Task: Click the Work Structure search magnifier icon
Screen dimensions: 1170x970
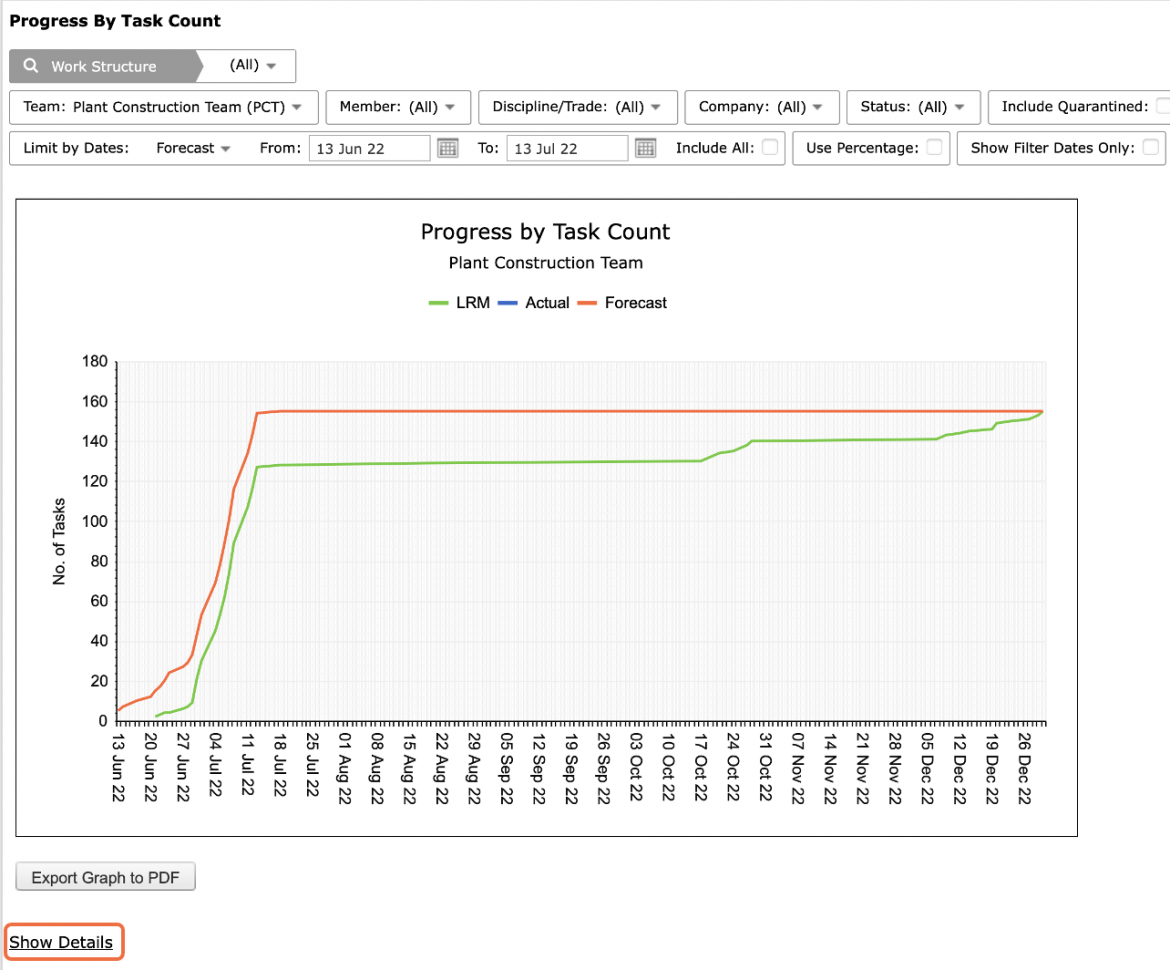Action: 31,66
